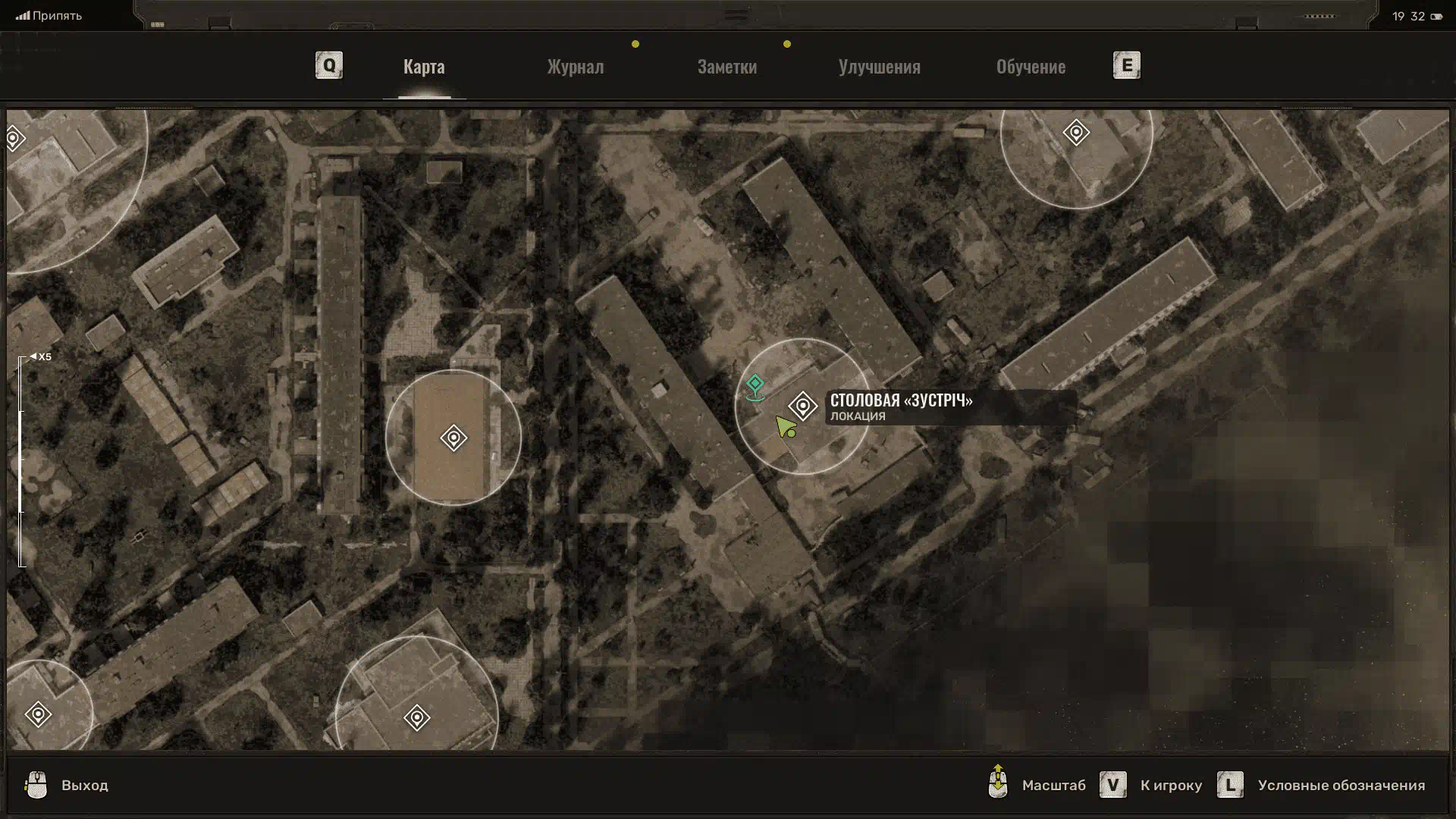Open the Обучение tab
The image size is (1456, 819).
coord(1031,67)
